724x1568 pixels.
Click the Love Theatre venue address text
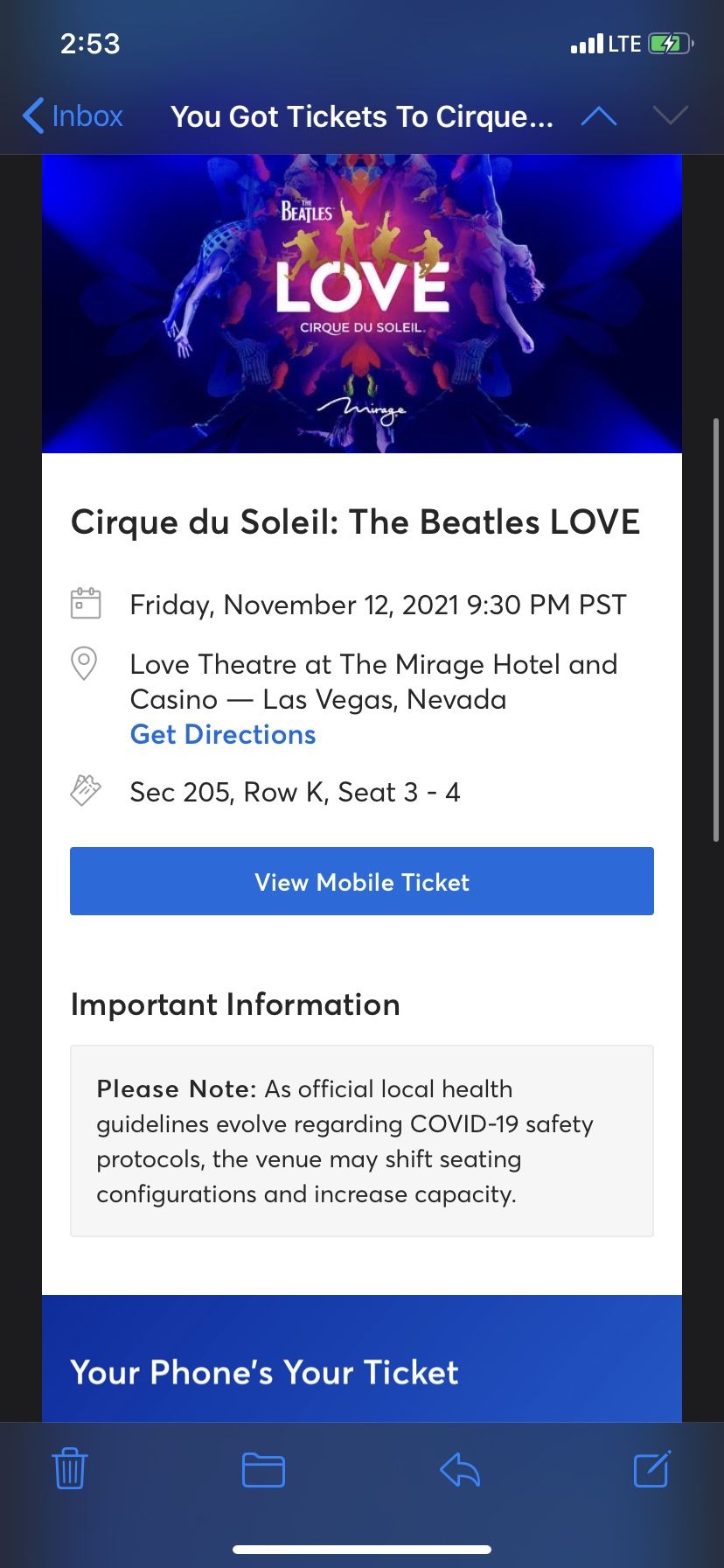click(x=373, y=682)
